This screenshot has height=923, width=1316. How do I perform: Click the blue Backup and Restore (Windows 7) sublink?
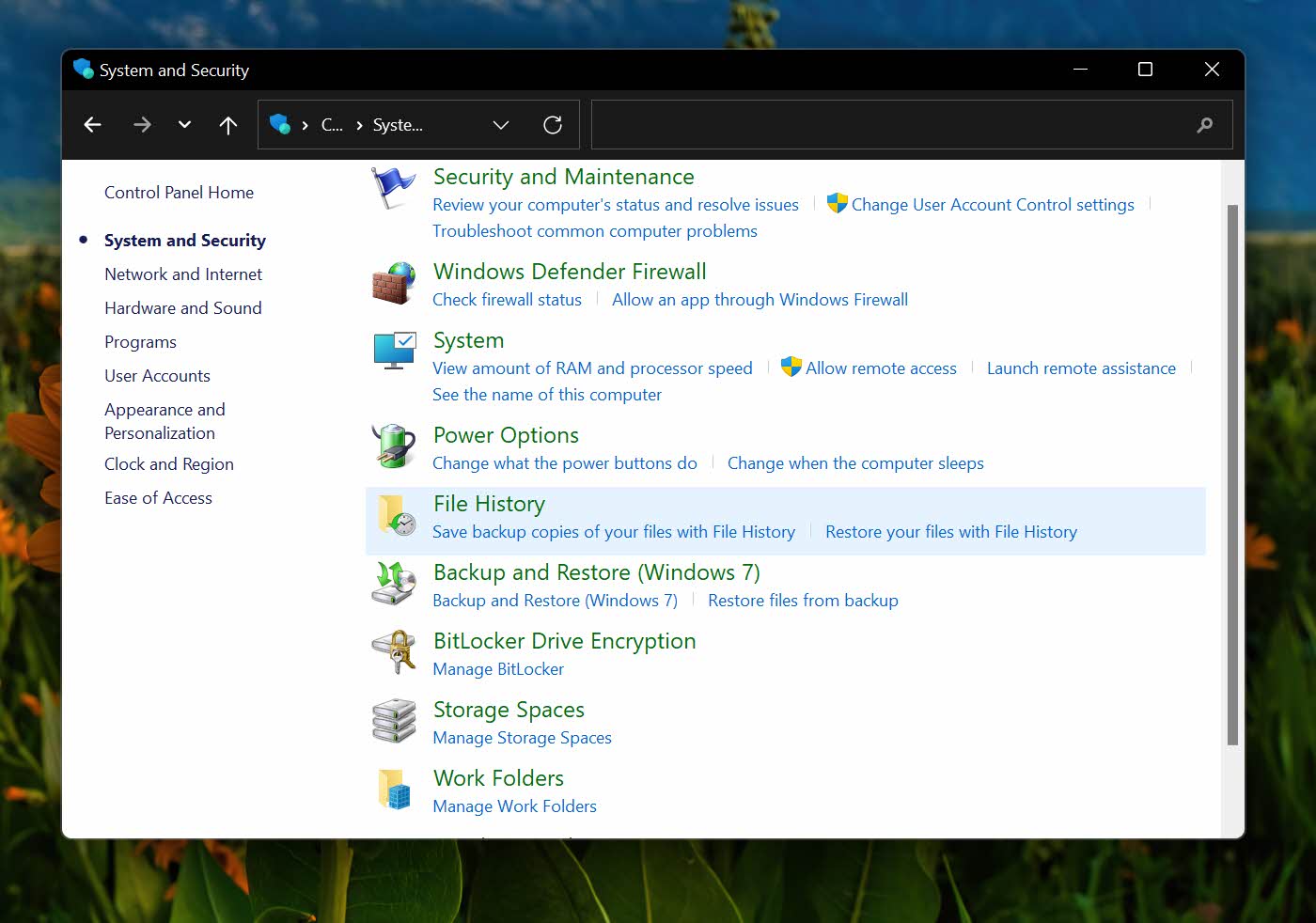tap(555, 601)
